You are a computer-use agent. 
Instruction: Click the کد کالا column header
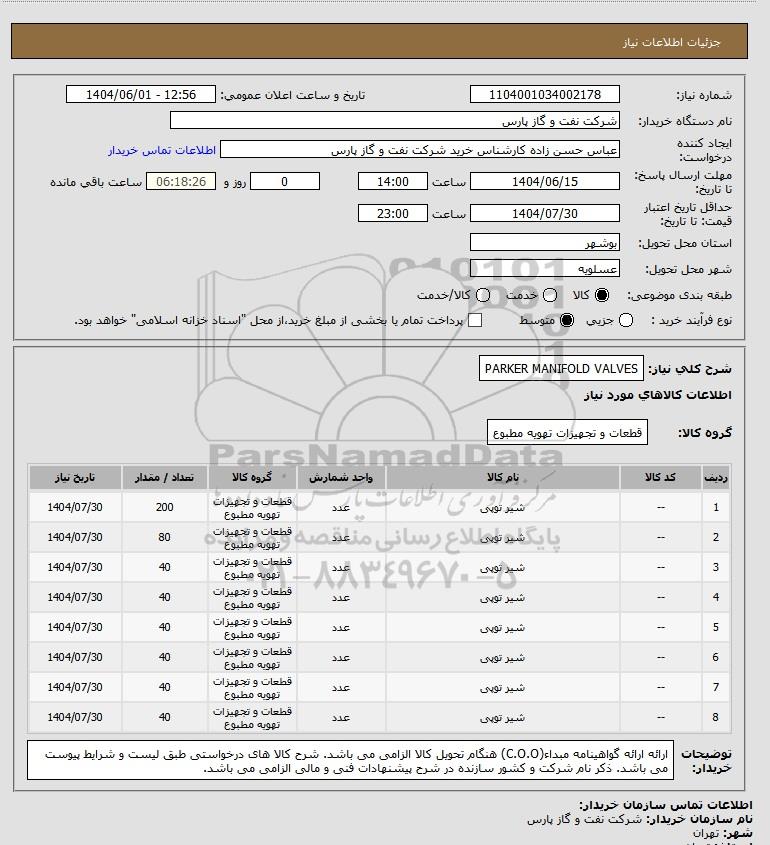click(x=661, y=477)
